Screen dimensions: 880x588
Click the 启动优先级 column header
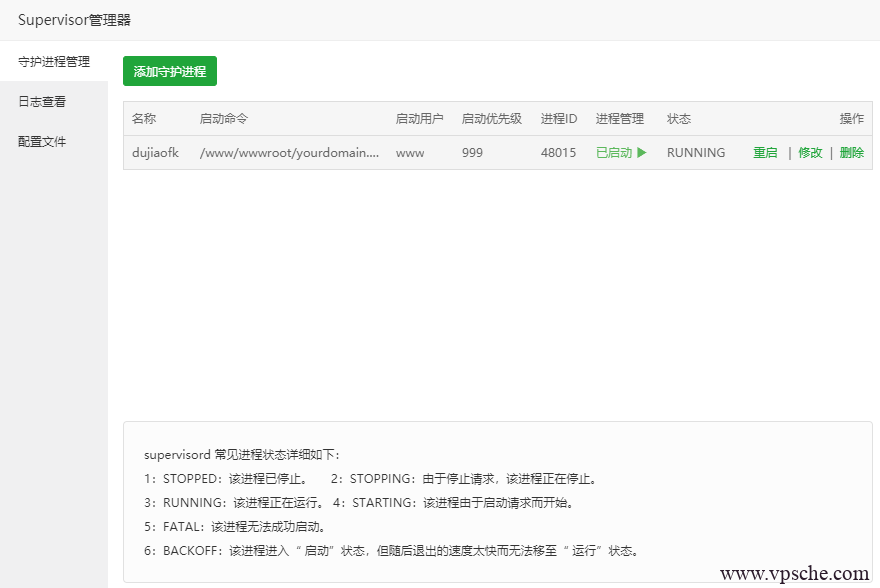492,118
